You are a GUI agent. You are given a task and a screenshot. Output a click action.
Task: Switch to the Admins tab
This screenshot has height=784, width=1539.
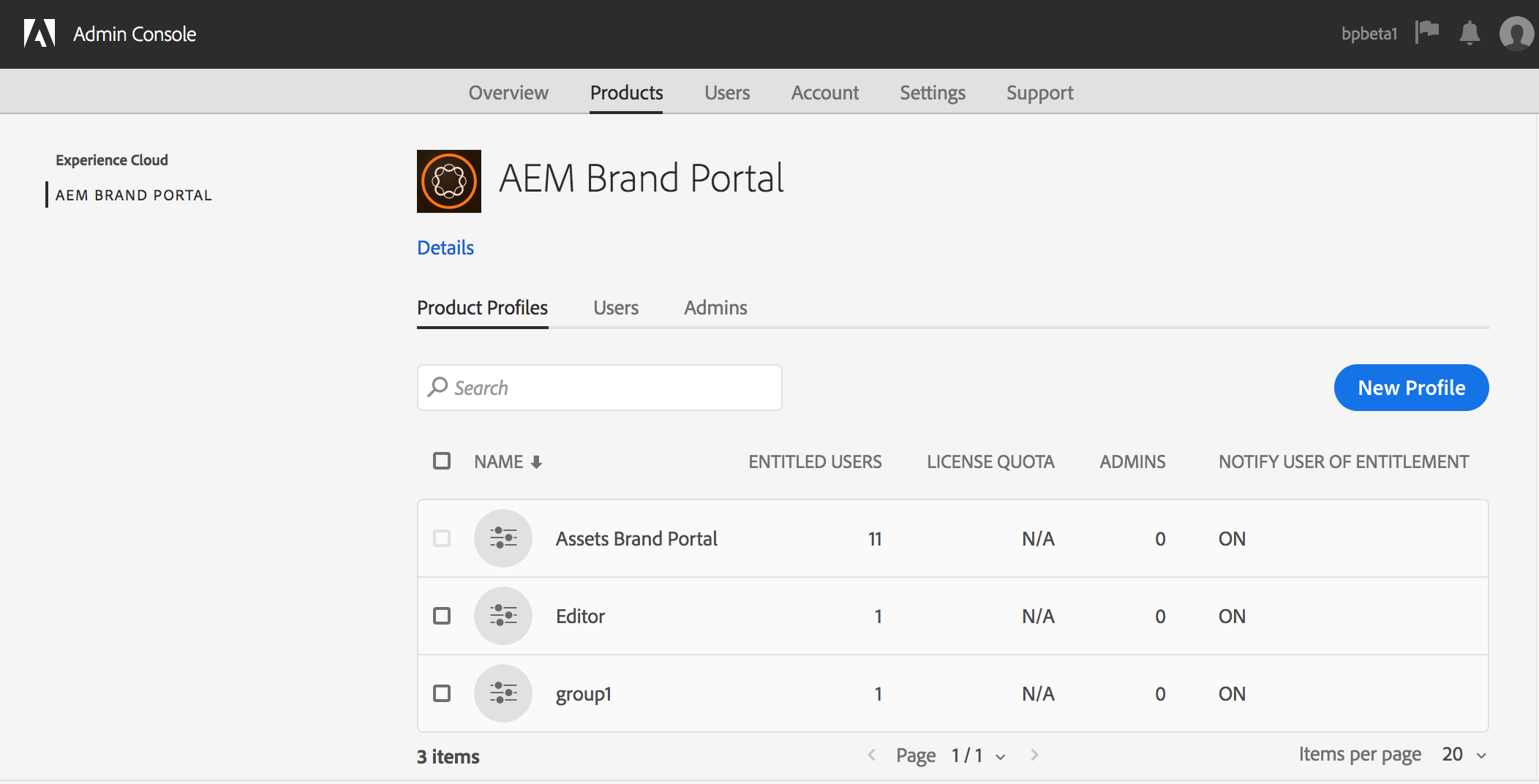point(715,308)
